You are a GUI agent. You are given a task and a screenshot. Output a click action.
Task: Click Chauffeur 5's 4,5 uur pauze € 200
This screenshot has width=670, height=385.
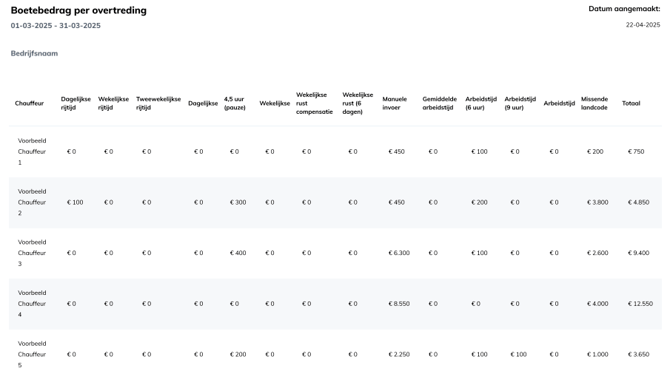[x=238, y=355]
